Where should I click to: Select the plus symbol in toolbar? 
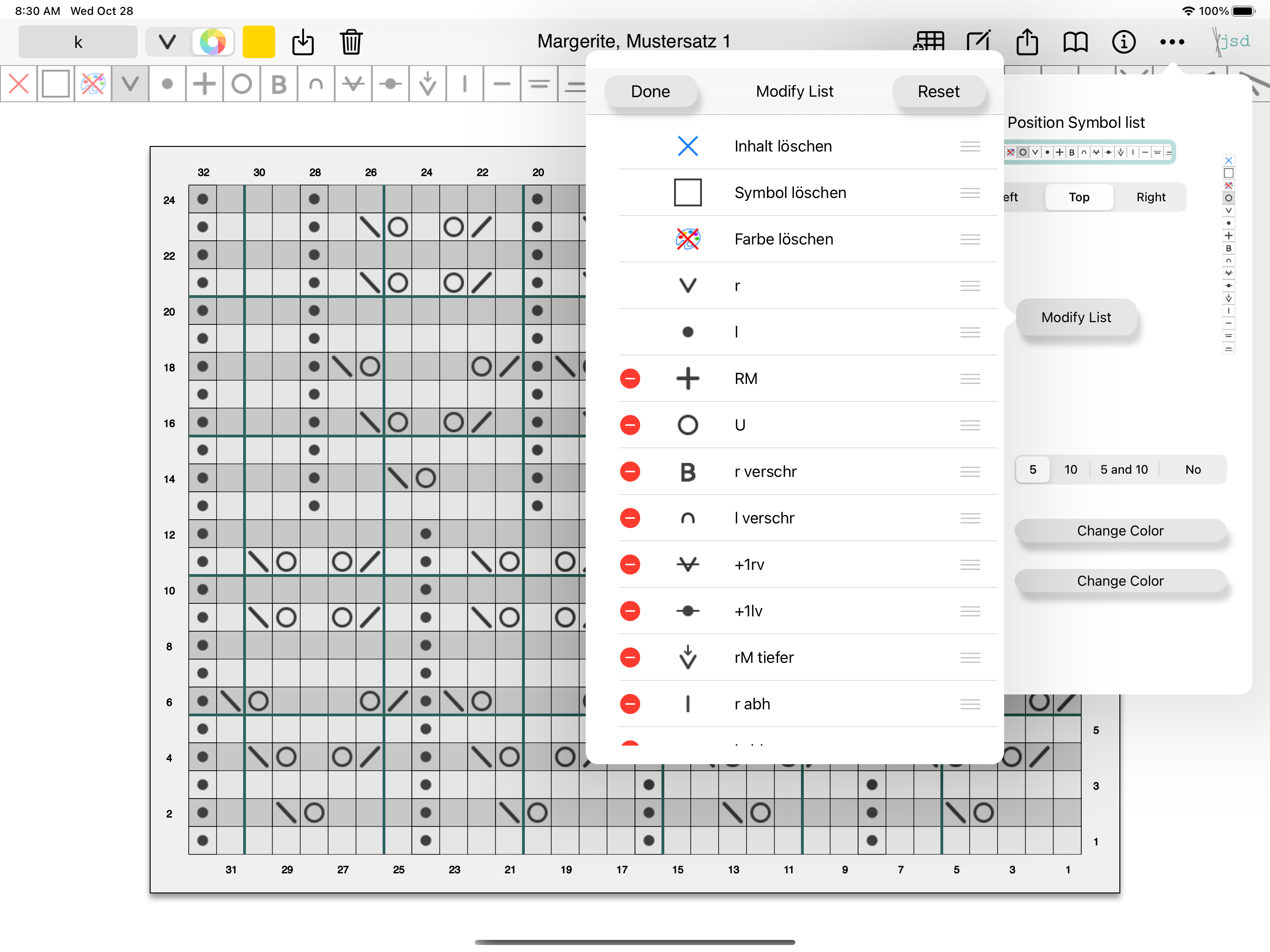coord(205,84)
